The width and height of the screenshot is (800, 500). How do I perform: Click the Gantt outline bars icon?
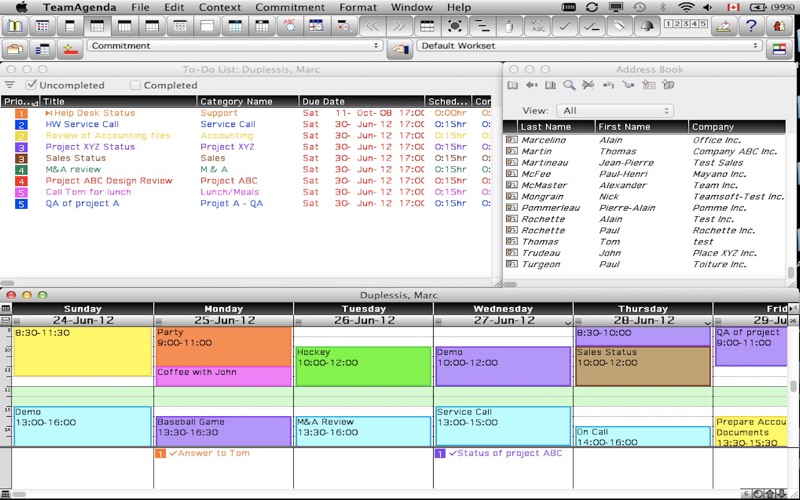pyautogui.click(x=482, y=26)
